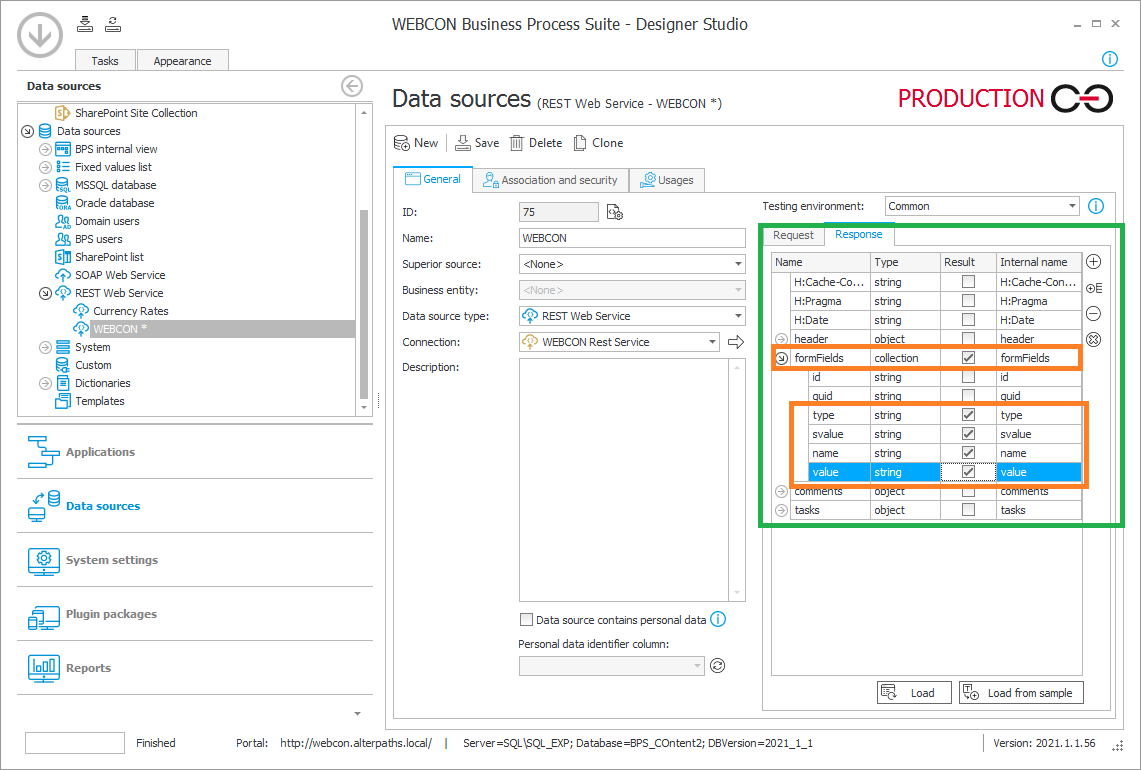The image size is (1141, 770).
Task: Switch to the Request tab
Action: (x=793, y=235)
